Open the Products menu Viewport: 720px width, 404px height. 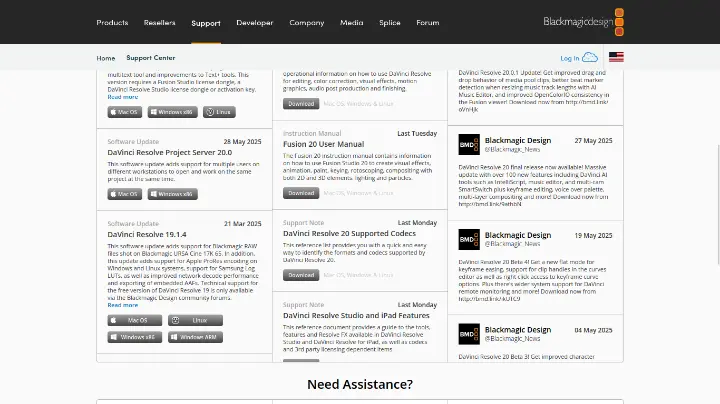(x=112, y=22)
